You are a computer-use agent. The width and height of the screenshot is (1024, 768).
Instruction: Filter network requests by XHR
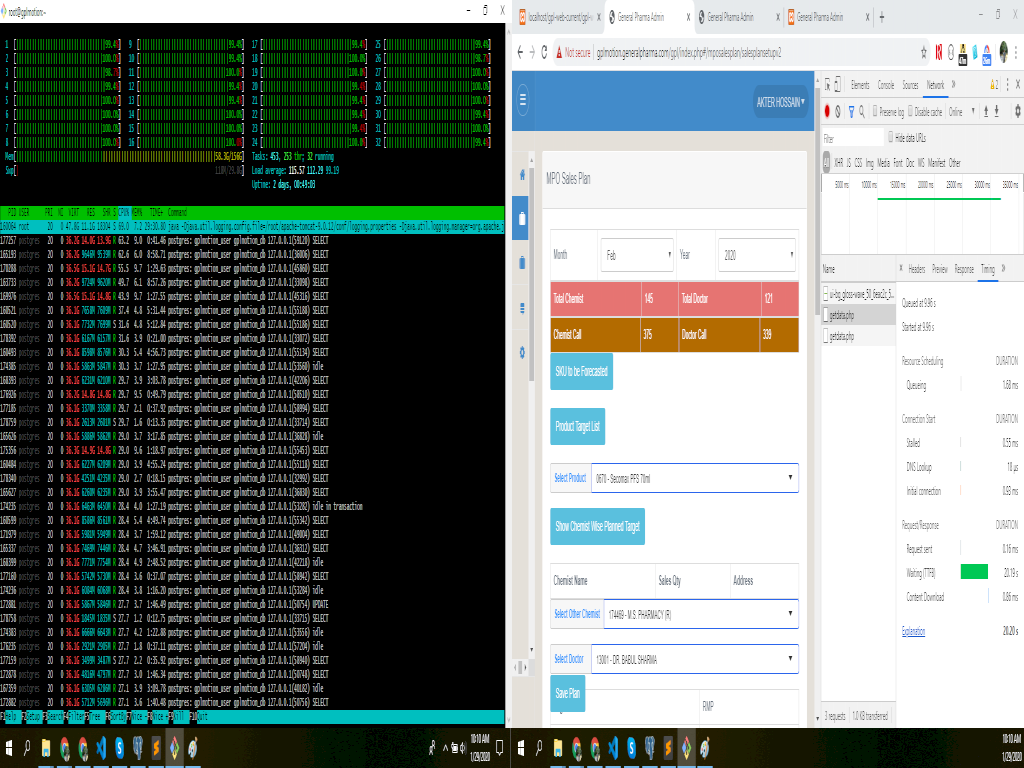pyautogui.click(x=839, y=163)
